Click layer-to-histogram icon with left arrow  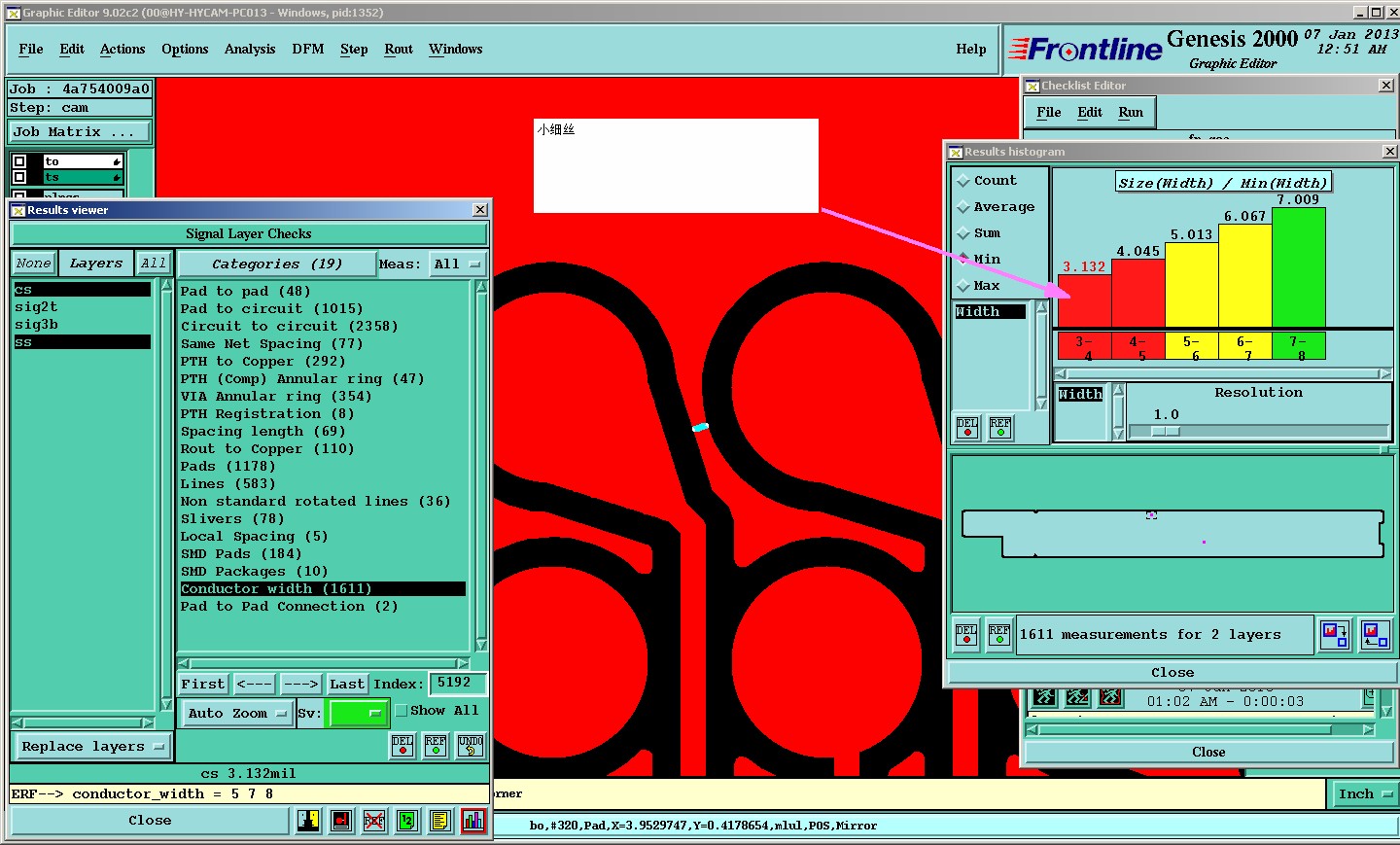click(x=1375, y=635)
